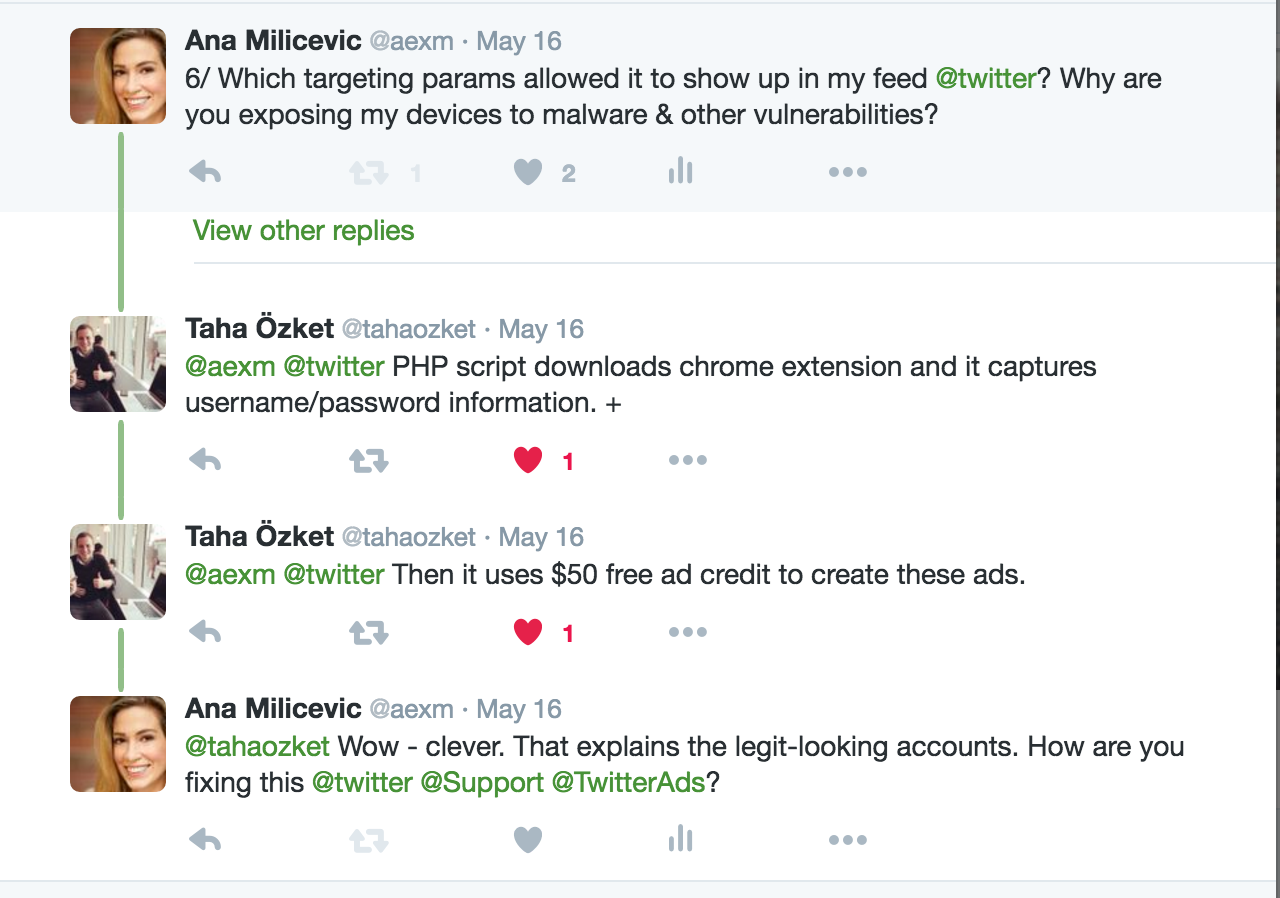
Task: Click View other replies link
Action: point(303,231)
